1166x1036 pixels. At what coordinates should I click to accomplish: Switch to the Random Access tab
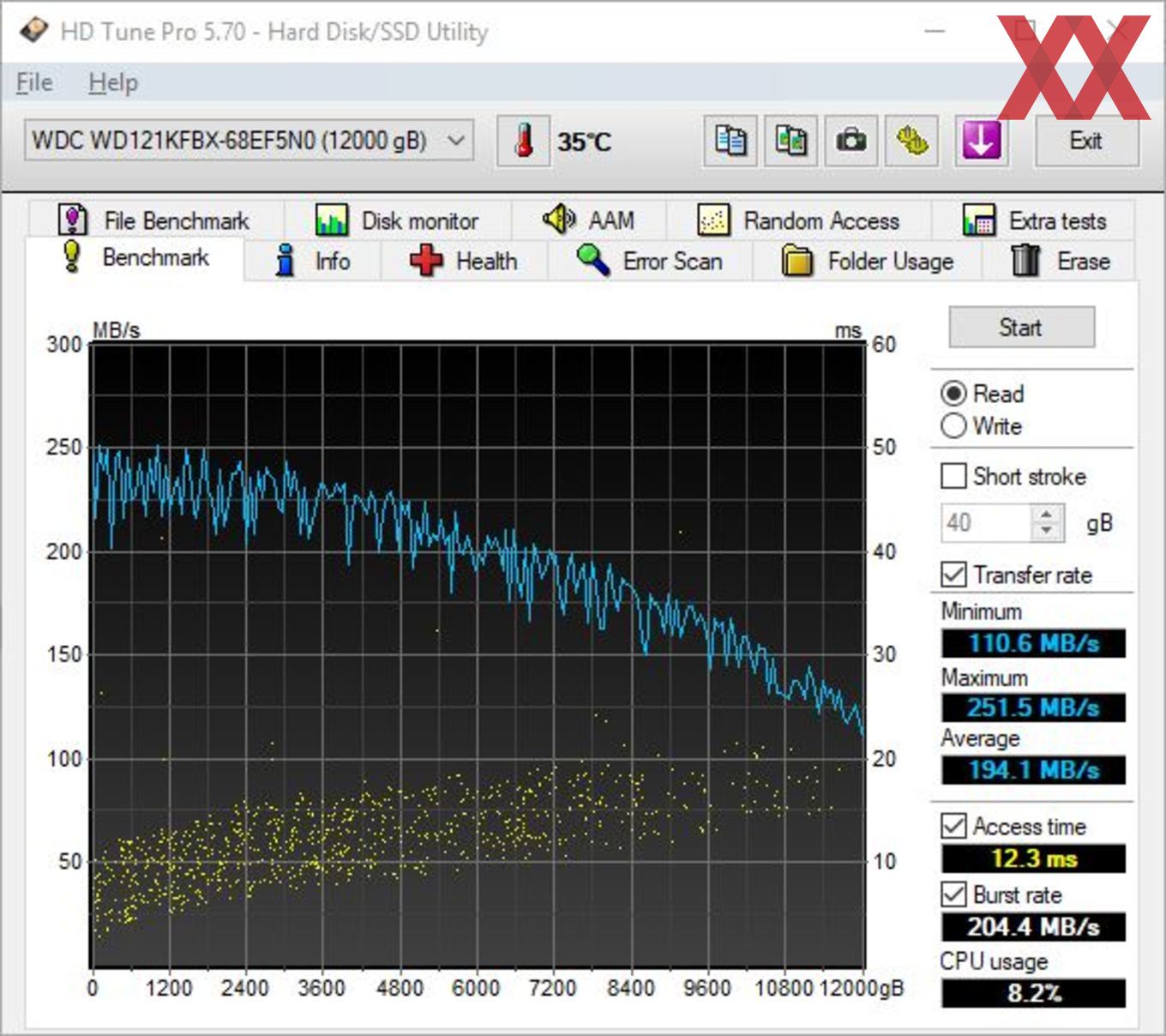799,220
